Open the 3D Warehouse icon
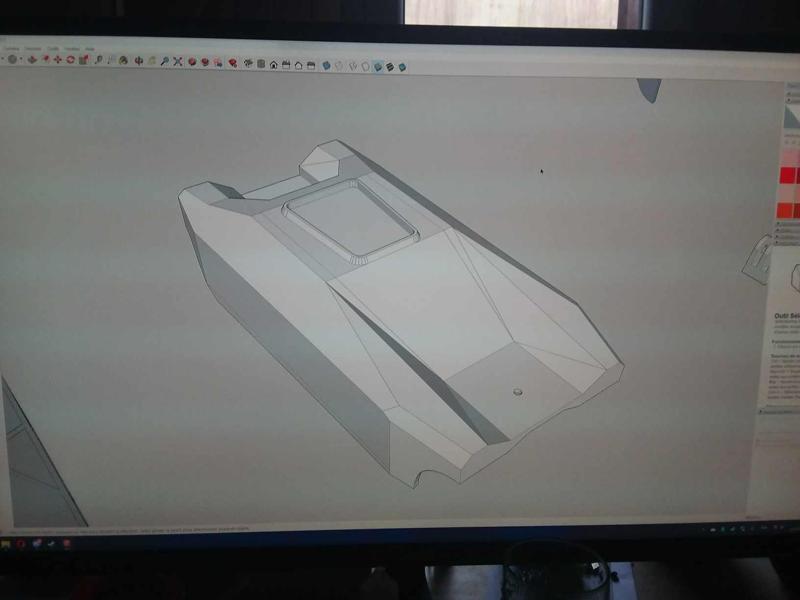Viewport: 800px width, 600px height. coord(192,62)
